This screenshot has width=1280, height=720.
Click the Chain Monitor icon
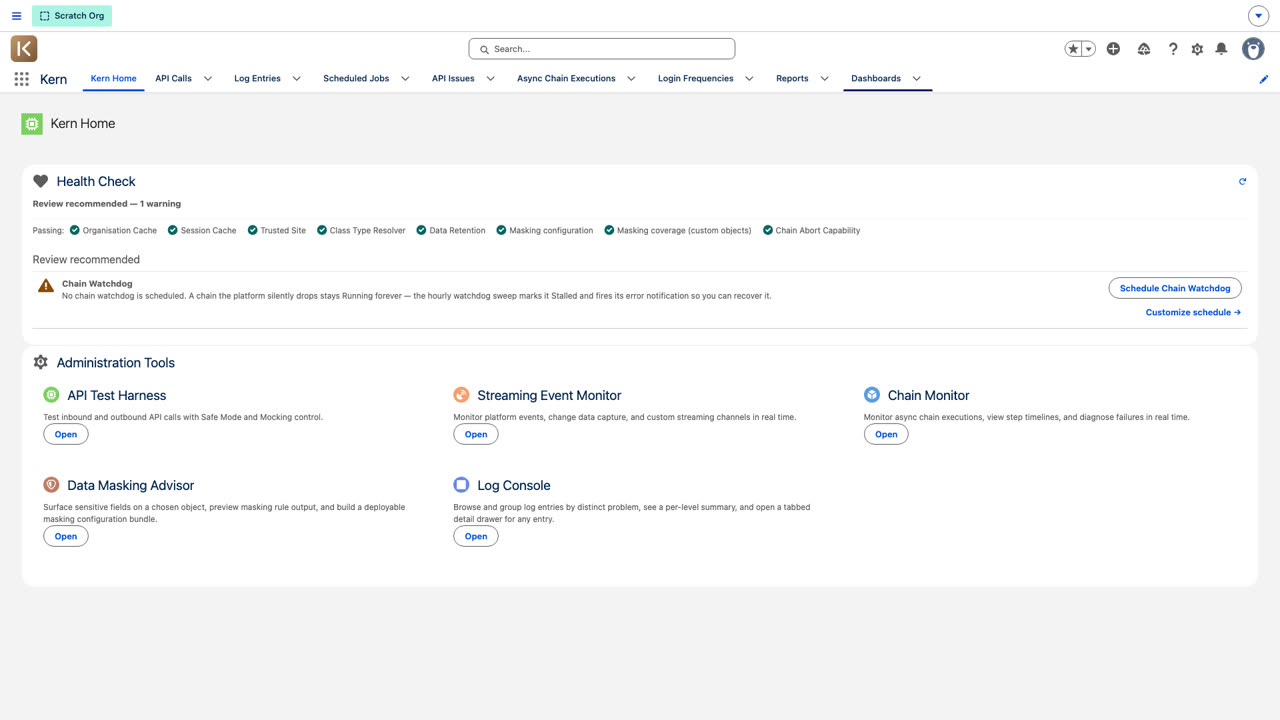[x=872, y=395]
